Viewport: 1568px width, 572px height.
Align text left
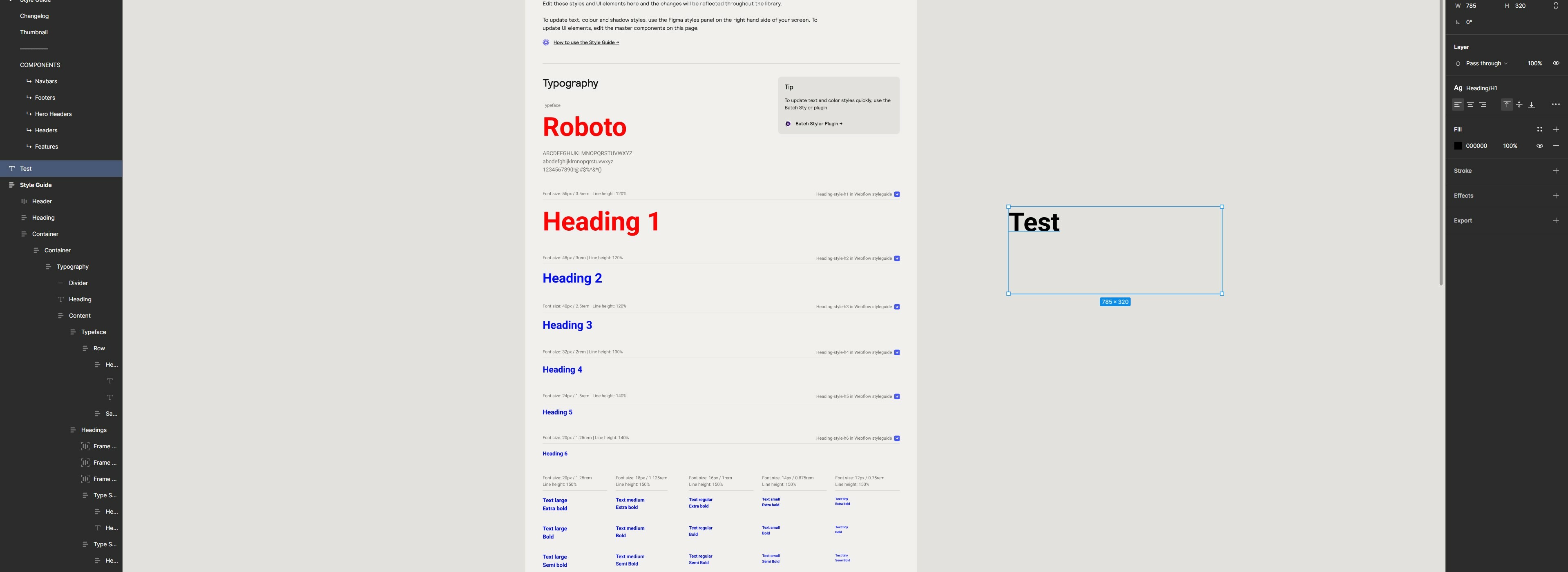(1457, 105)
